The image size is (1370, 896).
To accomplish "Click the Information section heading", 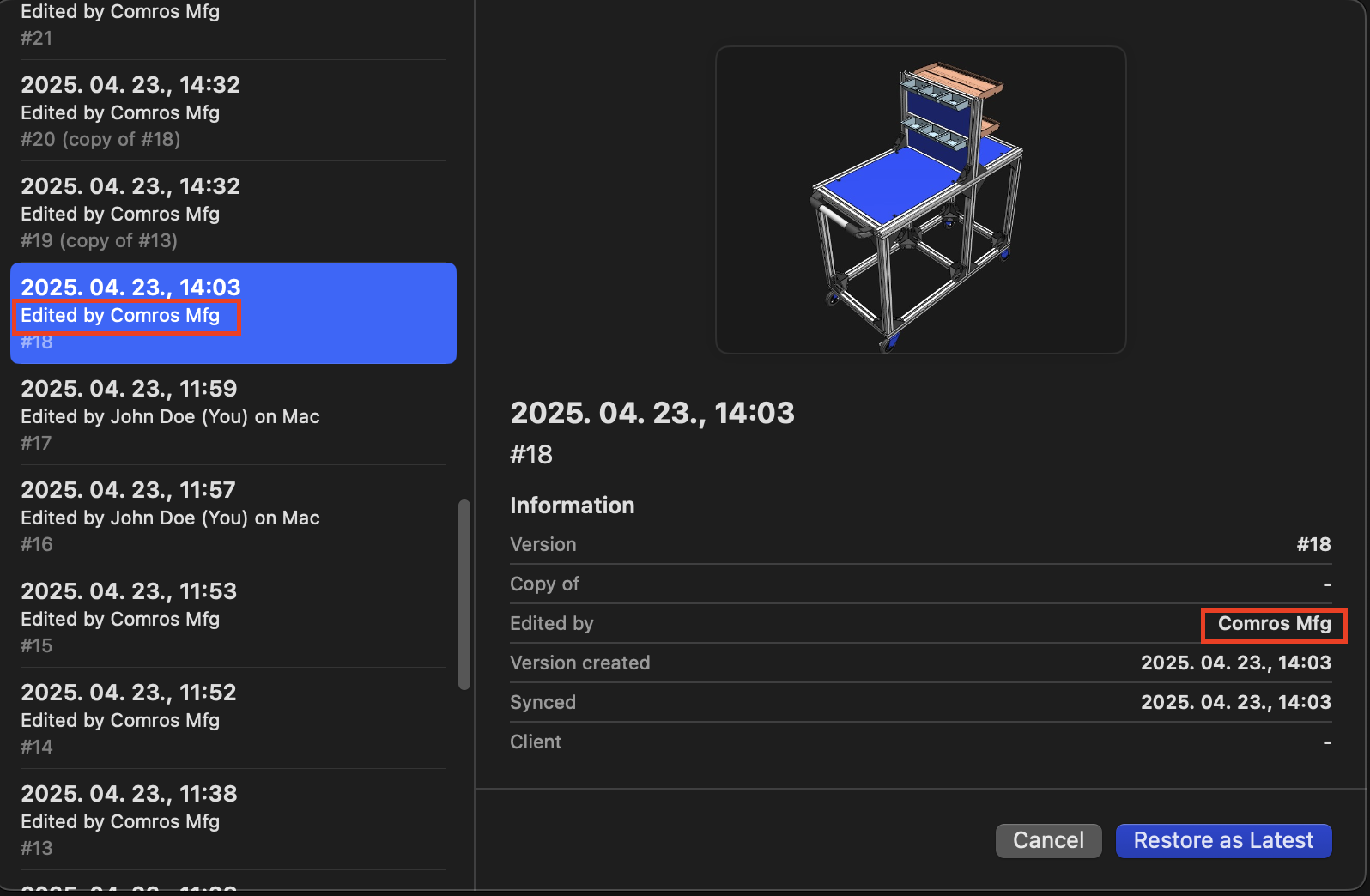I will point(572,506).
